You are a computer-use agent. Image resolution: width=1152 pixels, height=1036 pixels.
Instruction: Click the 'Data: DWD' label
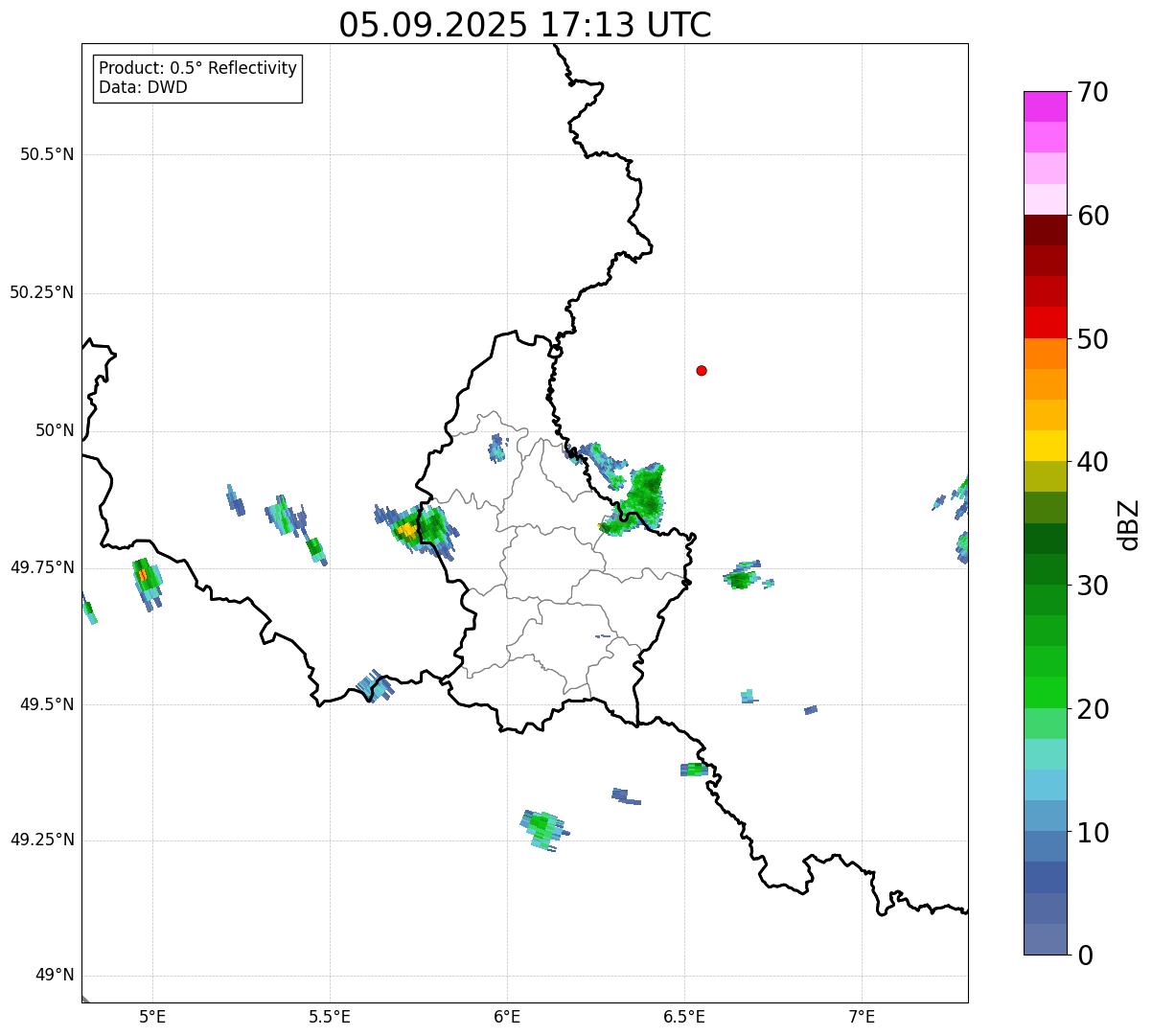point(144,87)
